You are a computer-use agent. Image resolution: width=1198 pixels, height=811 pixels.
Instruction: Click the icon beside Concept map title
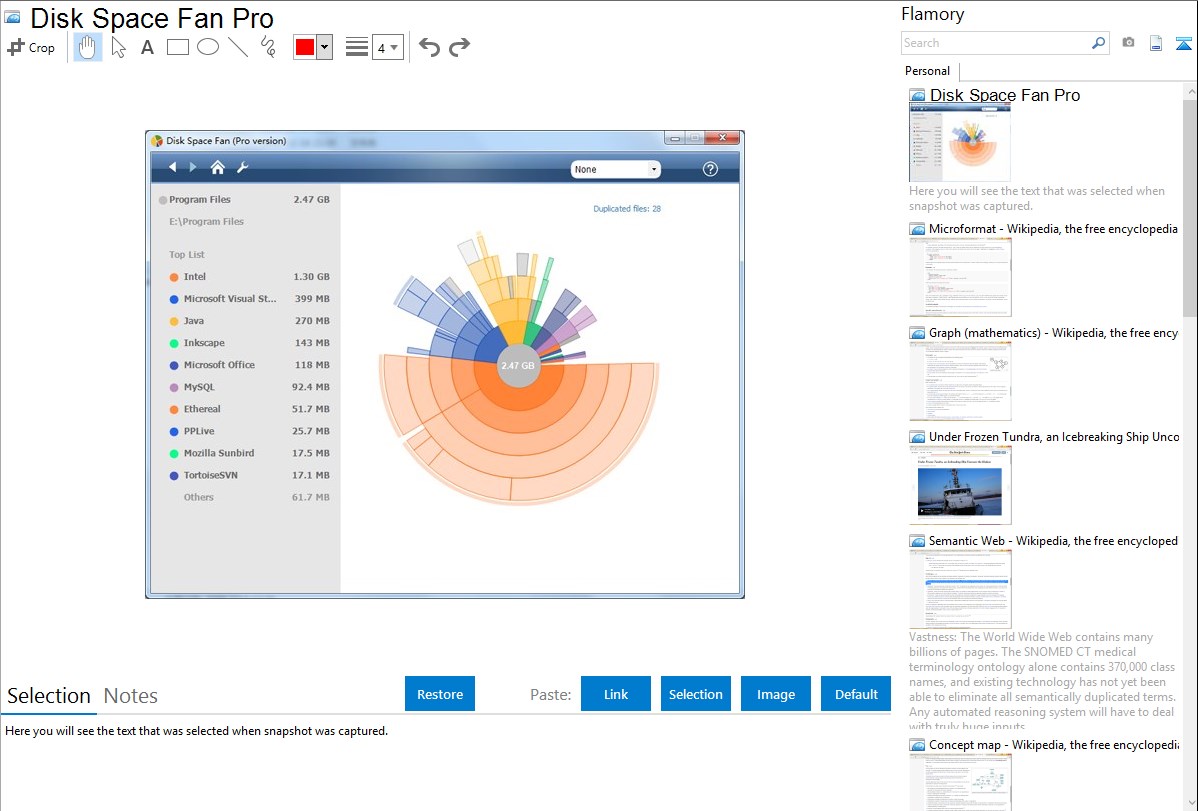coord(917,745)
